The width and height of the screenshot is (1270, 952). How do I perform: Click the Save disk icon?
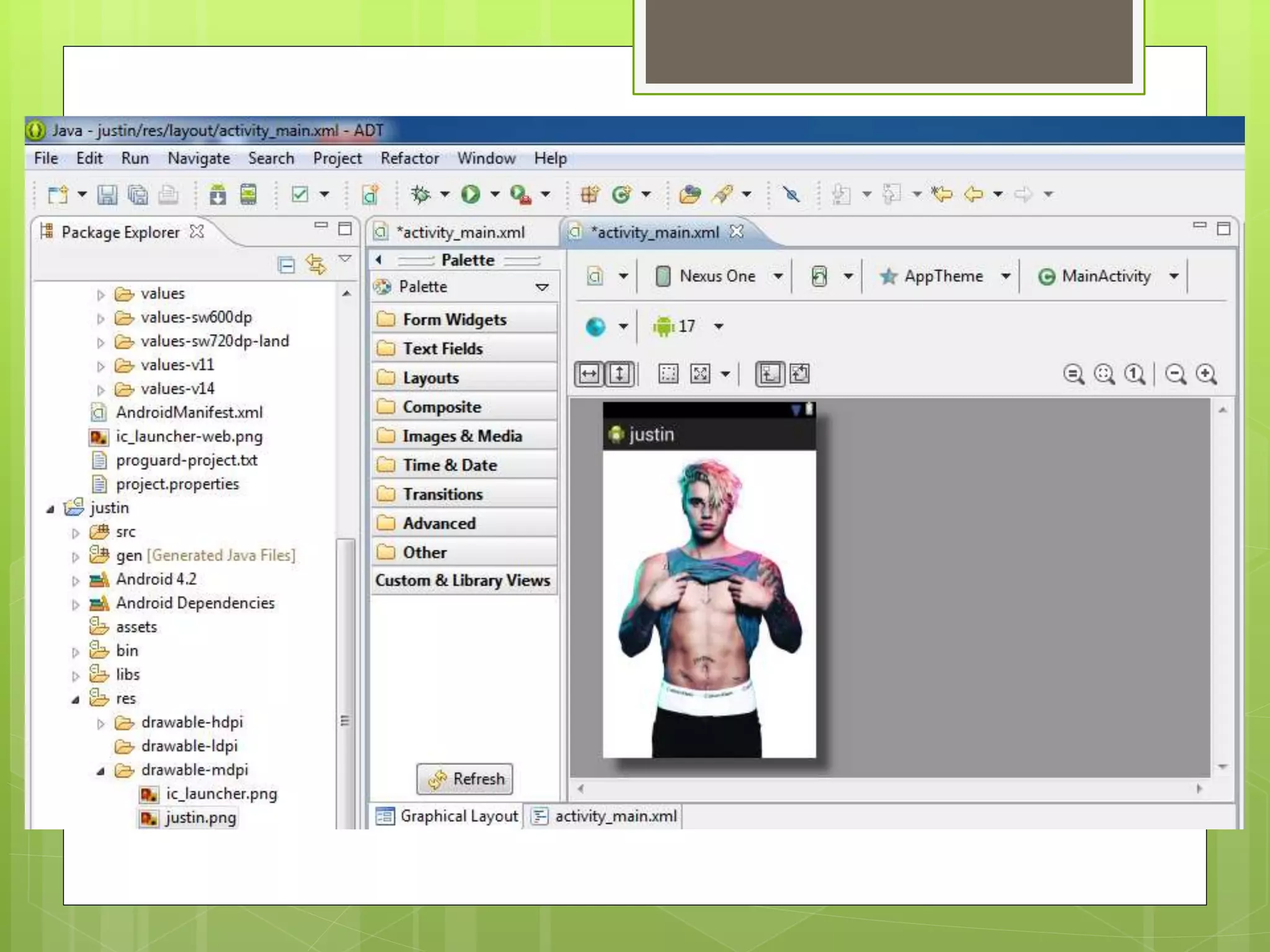(x=107, y=195)
